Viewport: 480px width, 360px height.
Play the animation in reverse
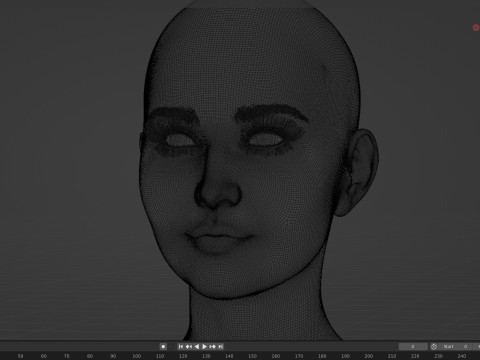(197, 347)
